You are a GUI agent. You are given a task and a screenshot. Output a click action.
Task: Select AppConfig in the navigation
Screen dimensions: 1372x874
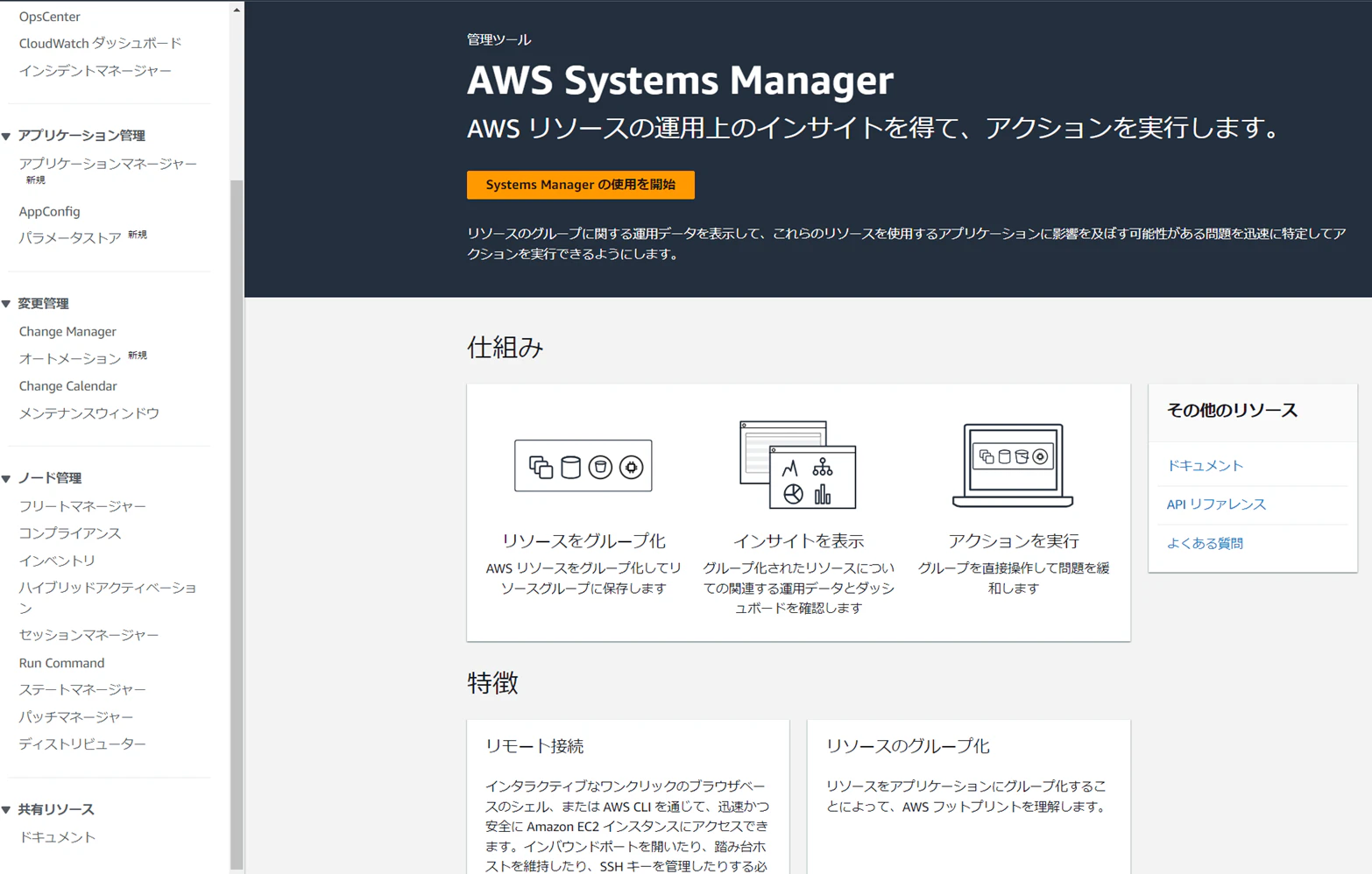coord(49,211)
